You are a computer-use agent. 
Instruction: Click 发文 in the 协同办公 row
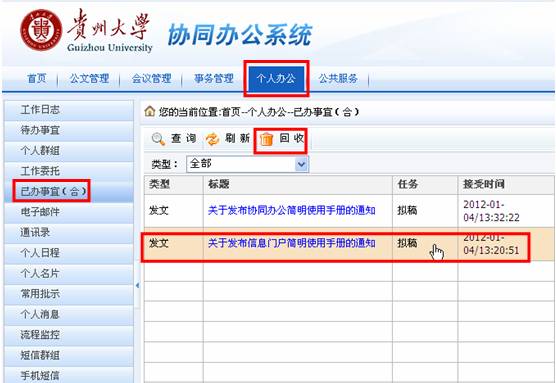(x=159, y=210)
